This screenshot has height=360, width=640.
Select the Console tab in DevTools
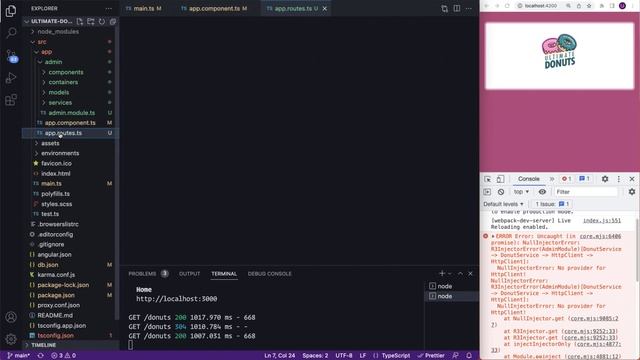[x=529, y=179]
